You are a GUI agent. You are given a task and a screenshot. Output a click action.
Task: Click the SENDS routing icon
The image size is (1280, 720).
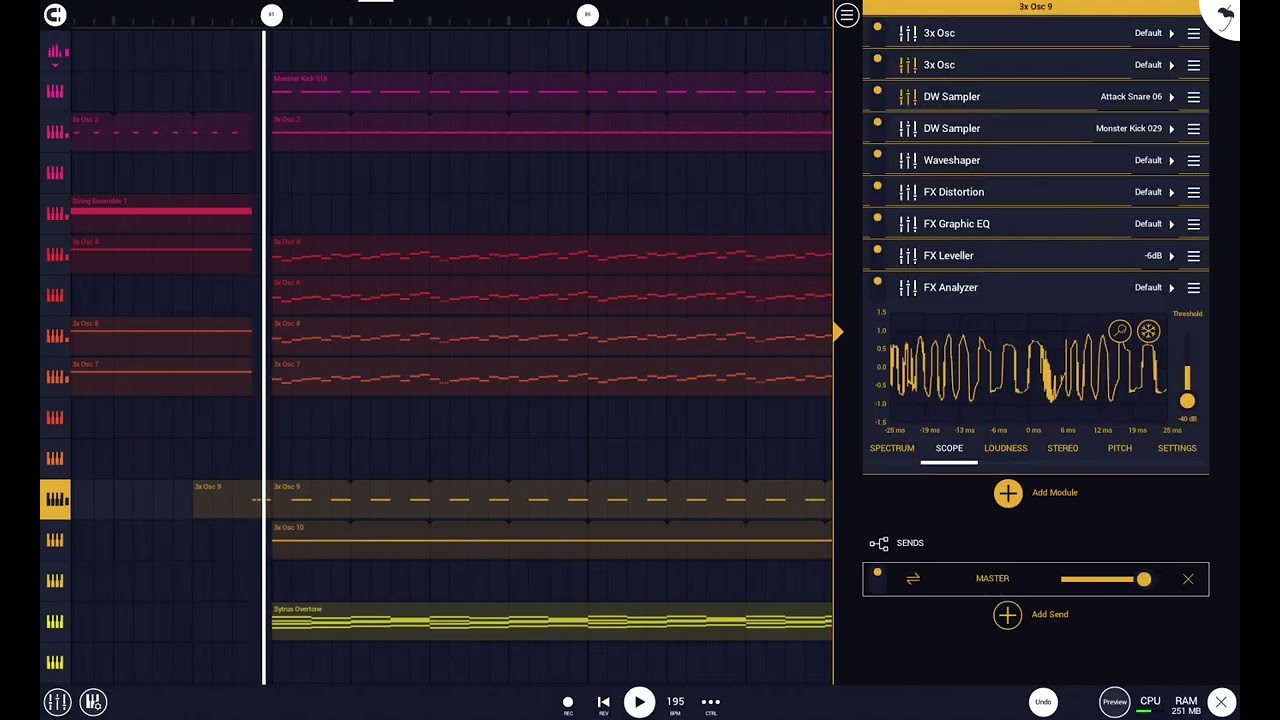tap(879, 544)
